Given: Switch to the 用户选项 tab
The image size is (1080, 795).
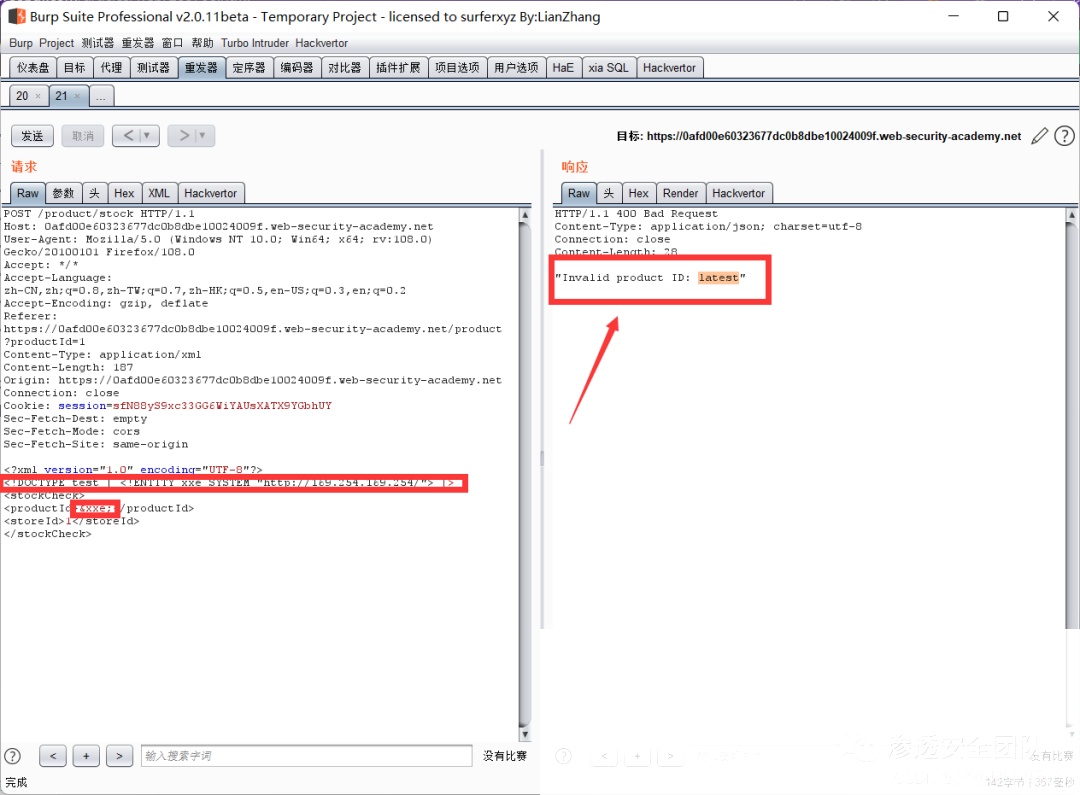Looking at the screenshot, I should [x=517, y=68].
